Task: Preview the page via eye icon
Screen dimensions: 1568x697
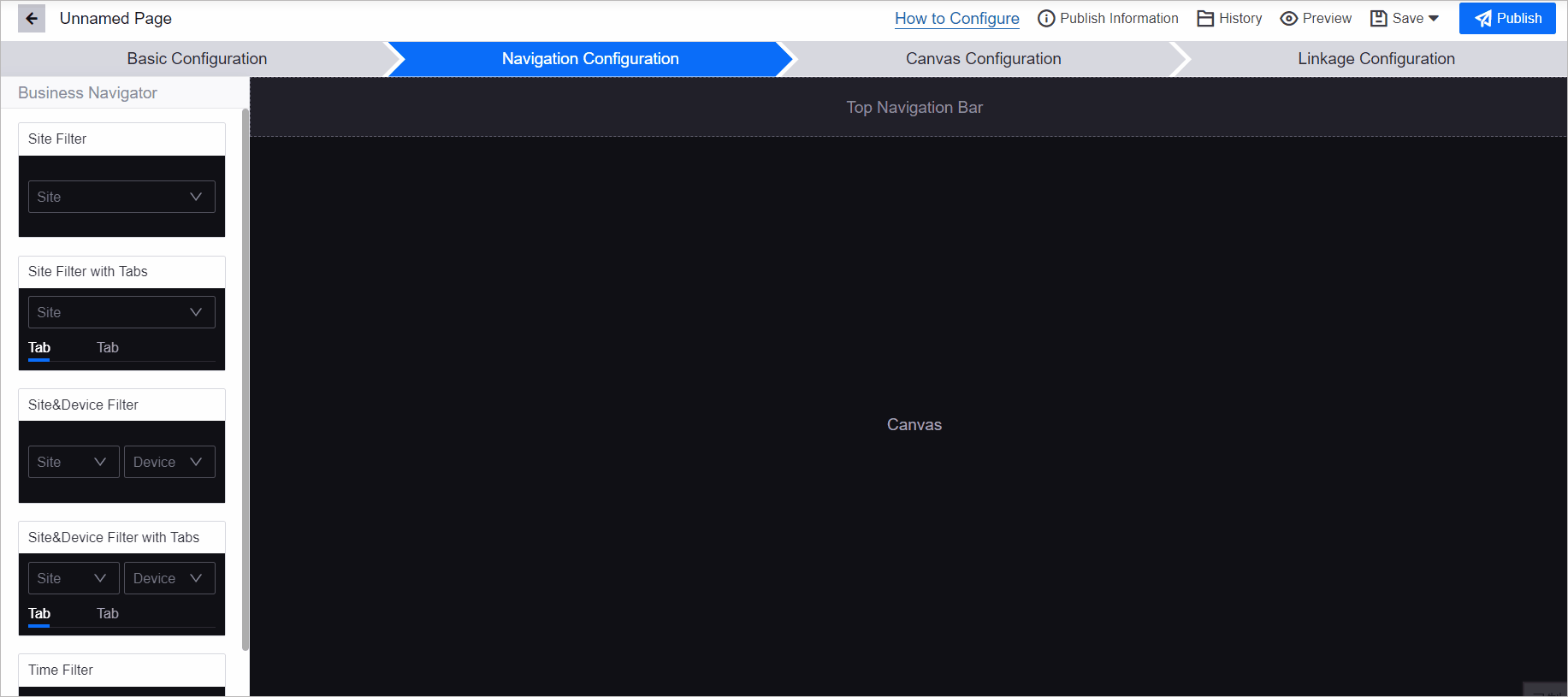Action: tap(1288, 19)
